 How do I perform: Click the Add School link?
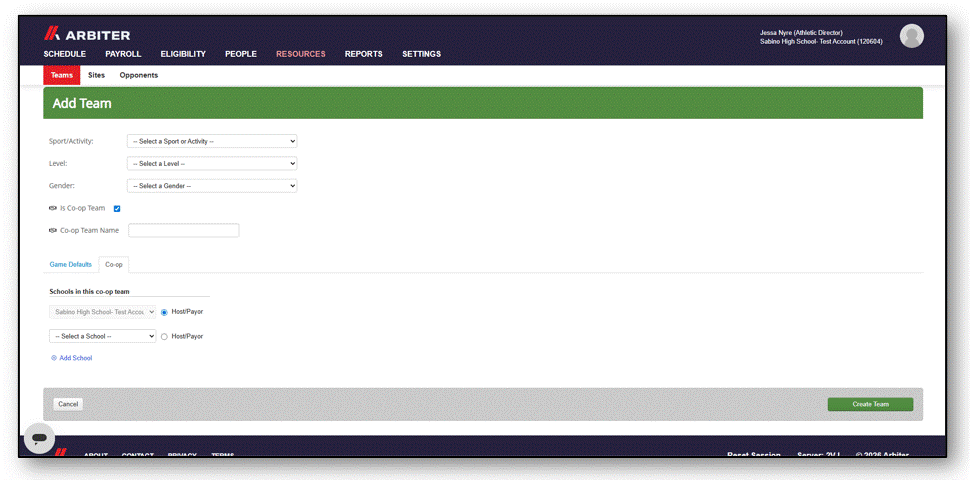[75, 358]
